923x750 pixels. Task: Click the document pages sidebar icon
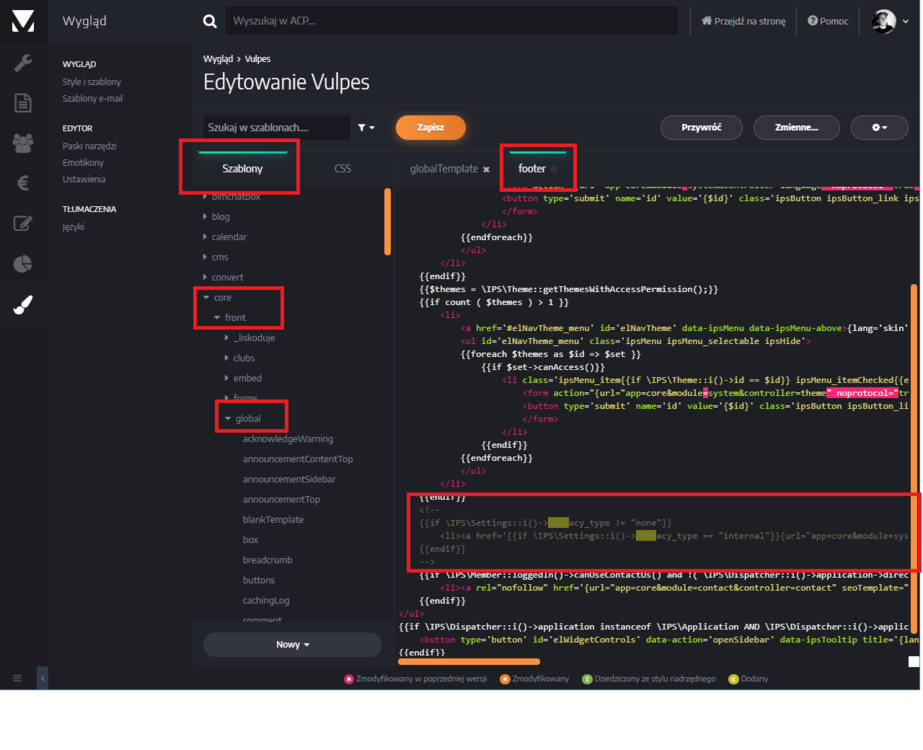pyautogui.click(x=22, y=103)
